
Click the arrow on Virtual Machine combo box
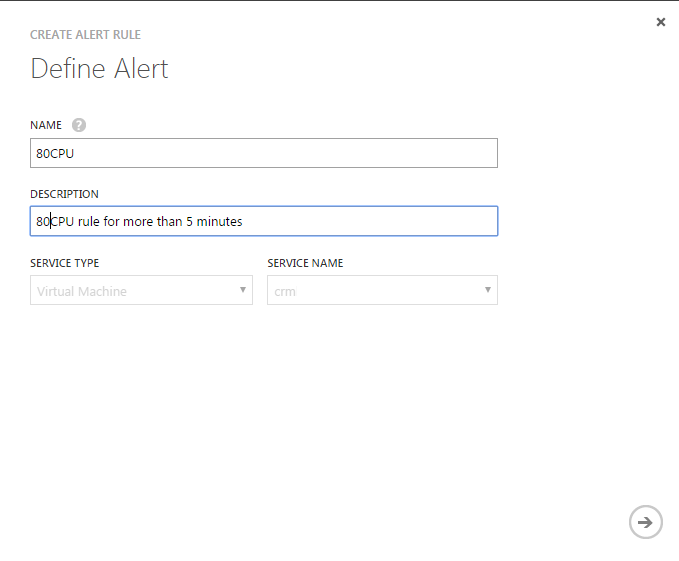tap(242, 291)
